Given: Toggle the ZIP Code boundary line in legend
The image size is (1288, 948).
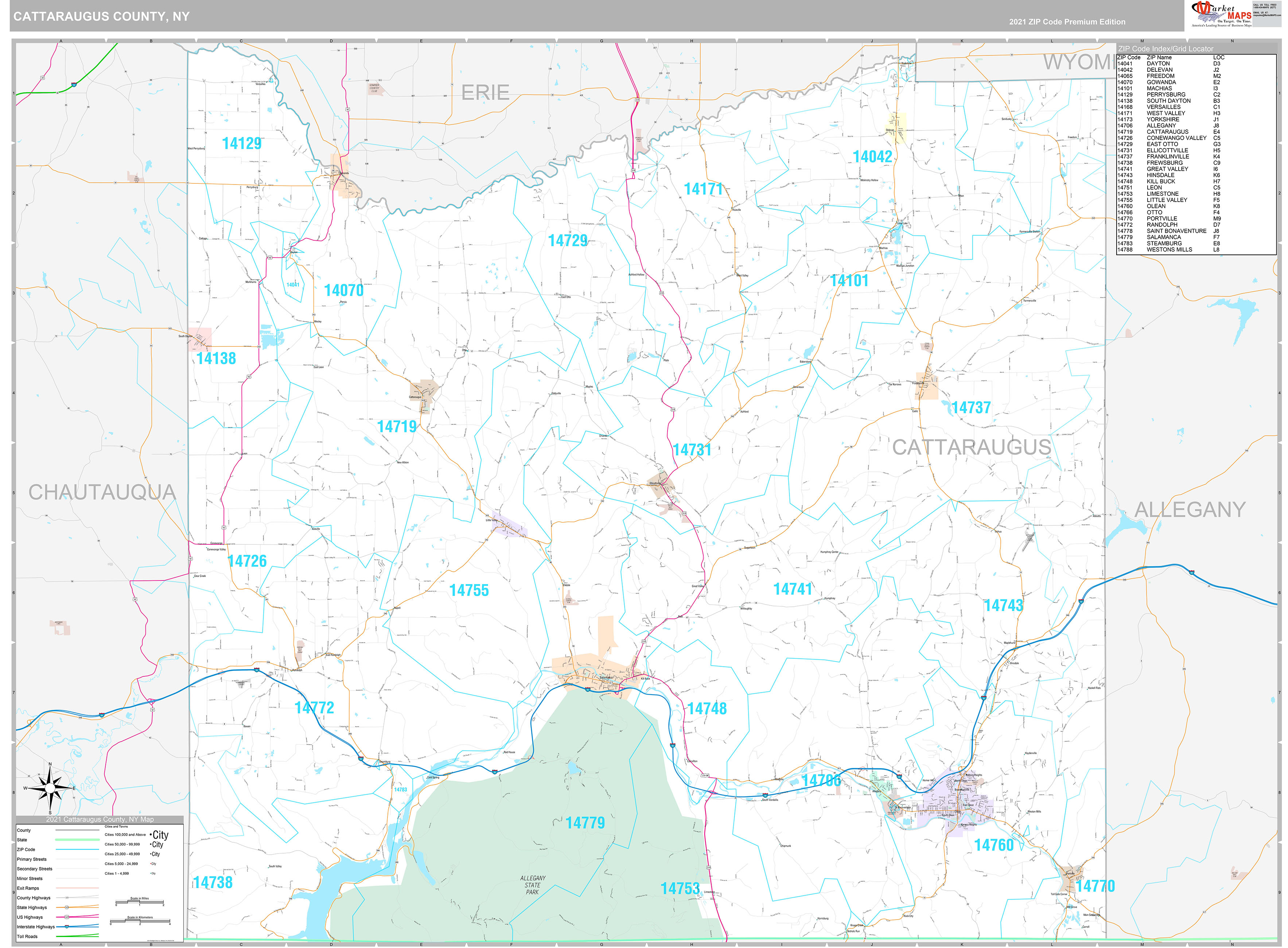Looking at the screenshot, I should pyautogui.click(x=77, y=850).
